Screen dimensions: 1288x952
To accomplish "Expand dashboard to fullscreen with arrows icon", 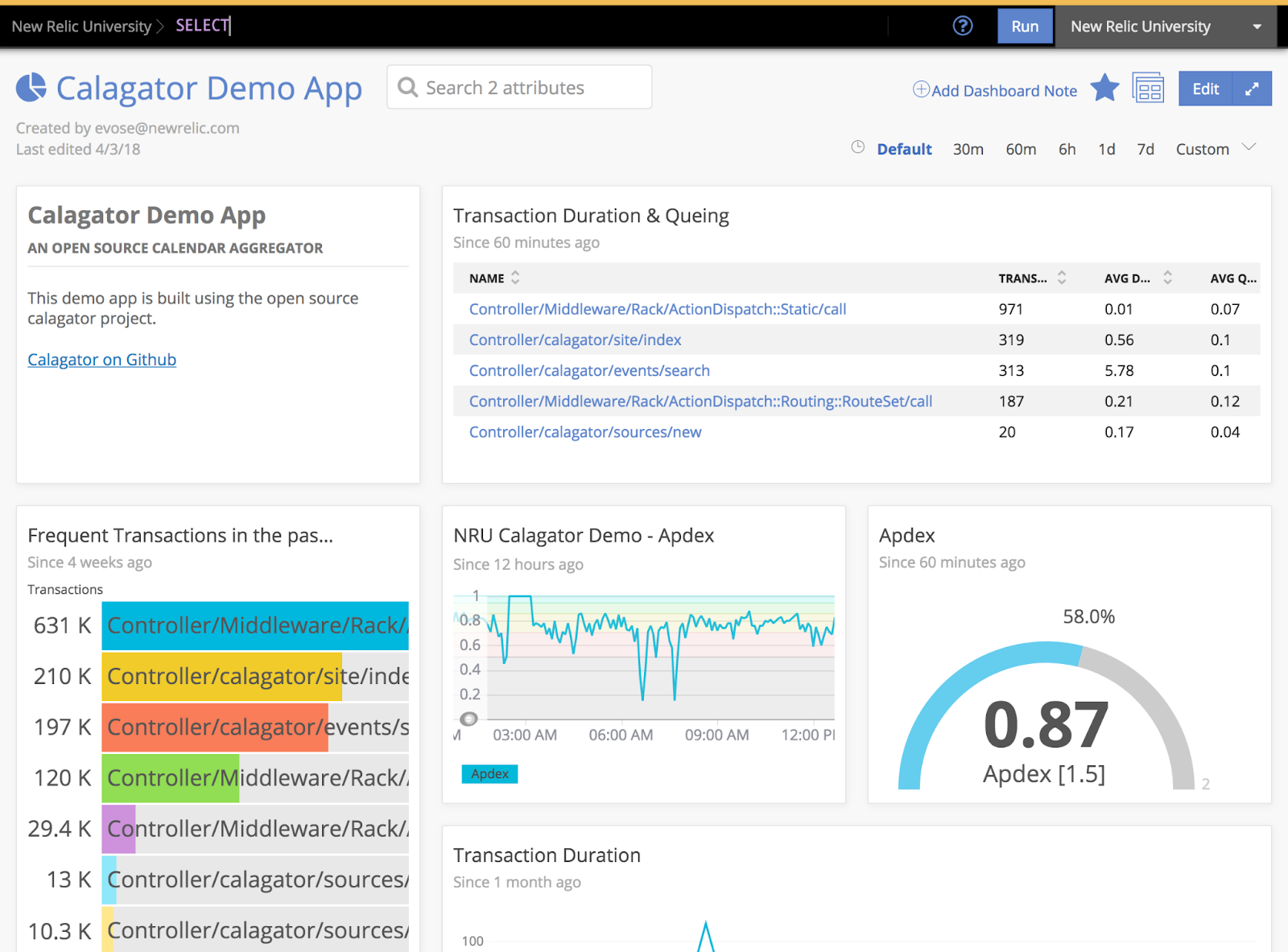I will tap(1252, 89).
